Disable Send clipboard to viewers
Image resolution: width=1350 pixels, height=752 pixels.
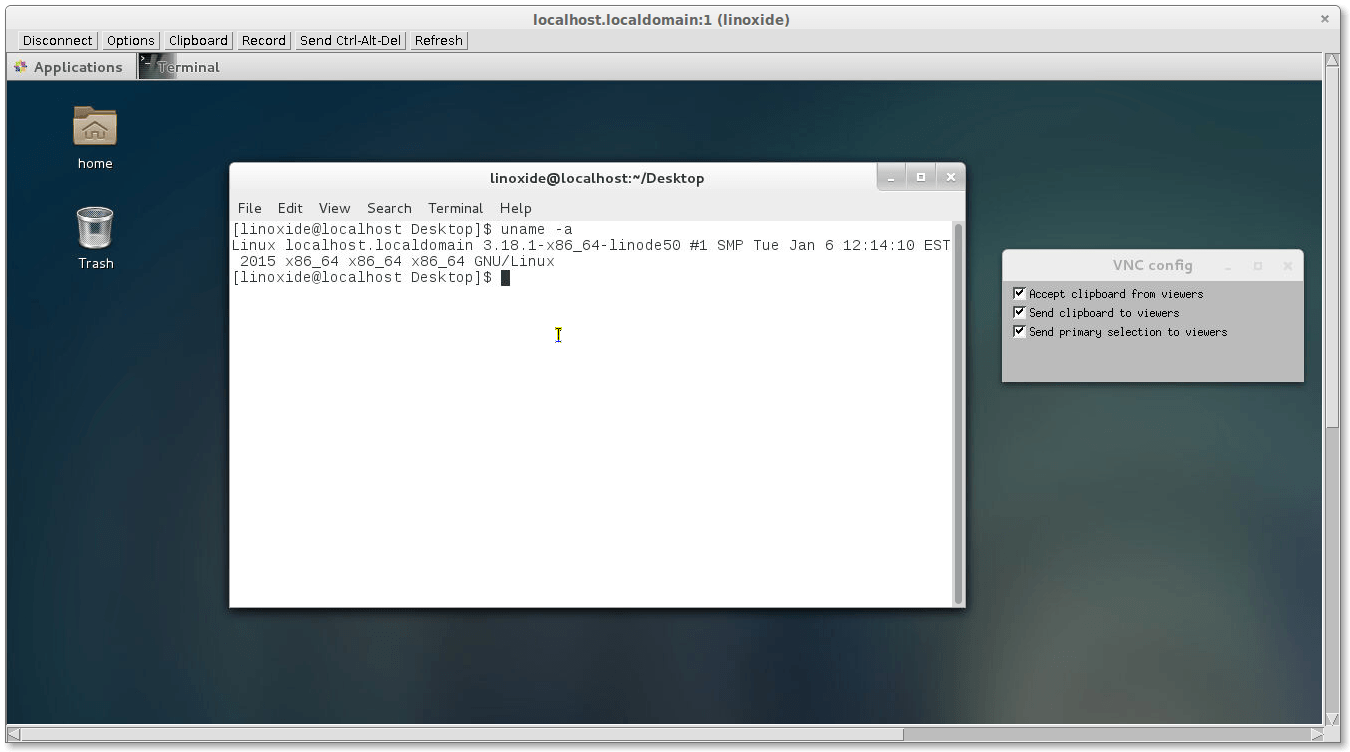tap(1019, 312)
